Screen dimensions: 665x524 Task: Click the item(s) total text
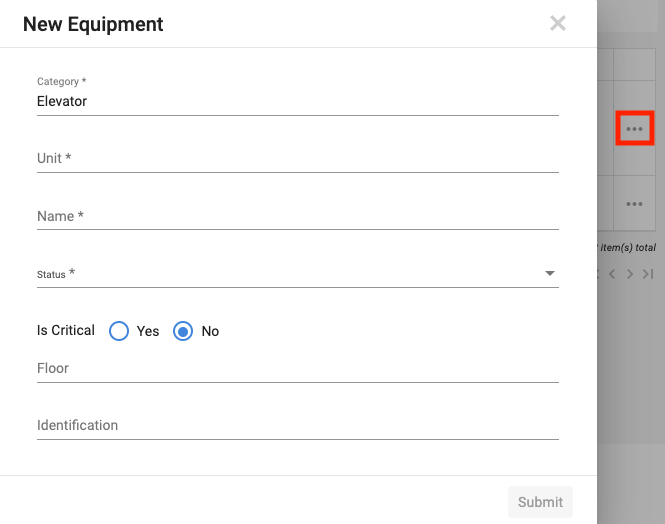[x=628, y=248]
